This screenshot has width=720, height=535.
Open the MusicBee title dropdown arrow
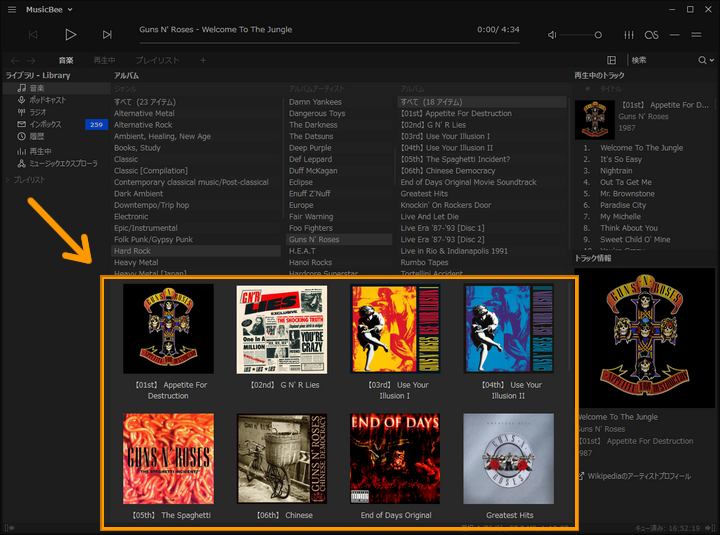70,10
